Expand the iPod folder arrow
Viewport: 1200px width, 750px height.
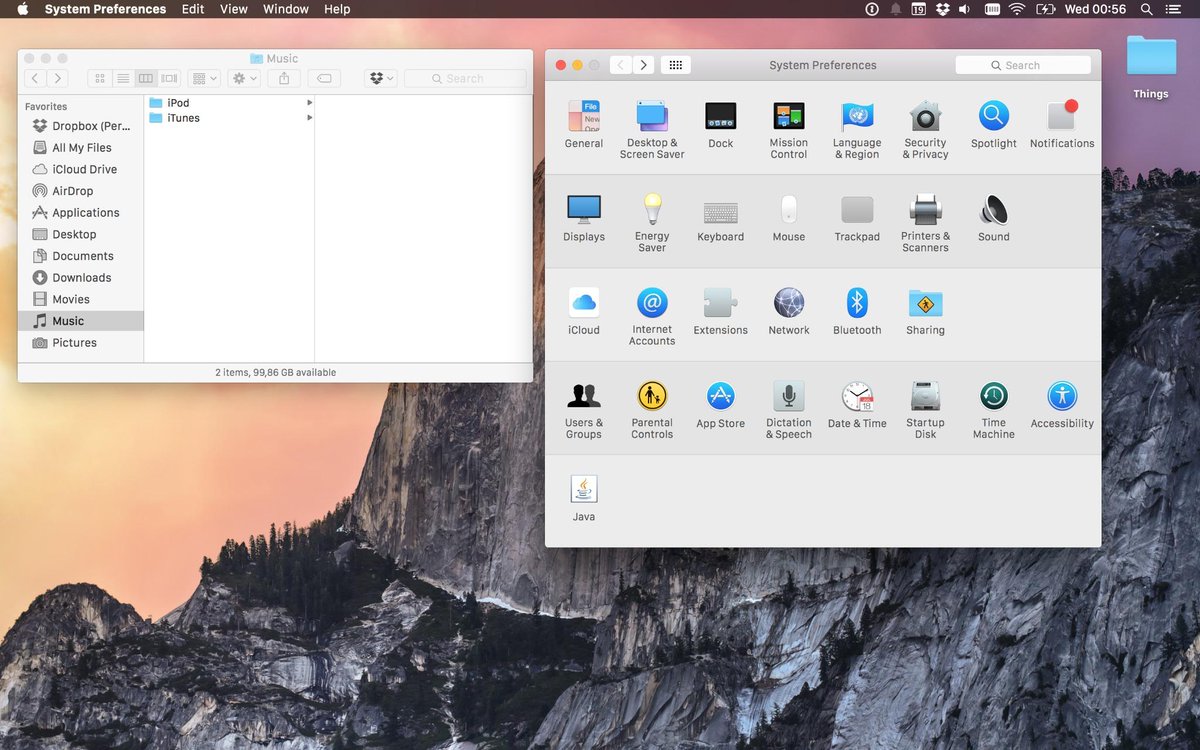tap(309, 103)
